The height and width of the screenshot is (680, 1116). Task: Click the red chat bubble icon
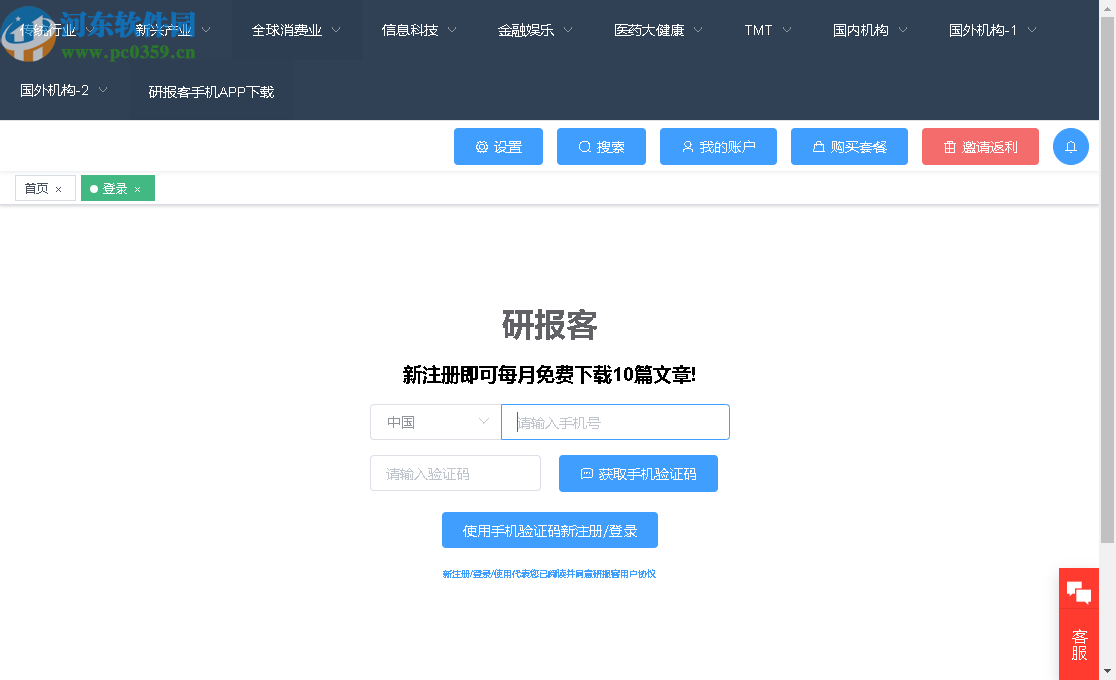(x=1079, y=591)
